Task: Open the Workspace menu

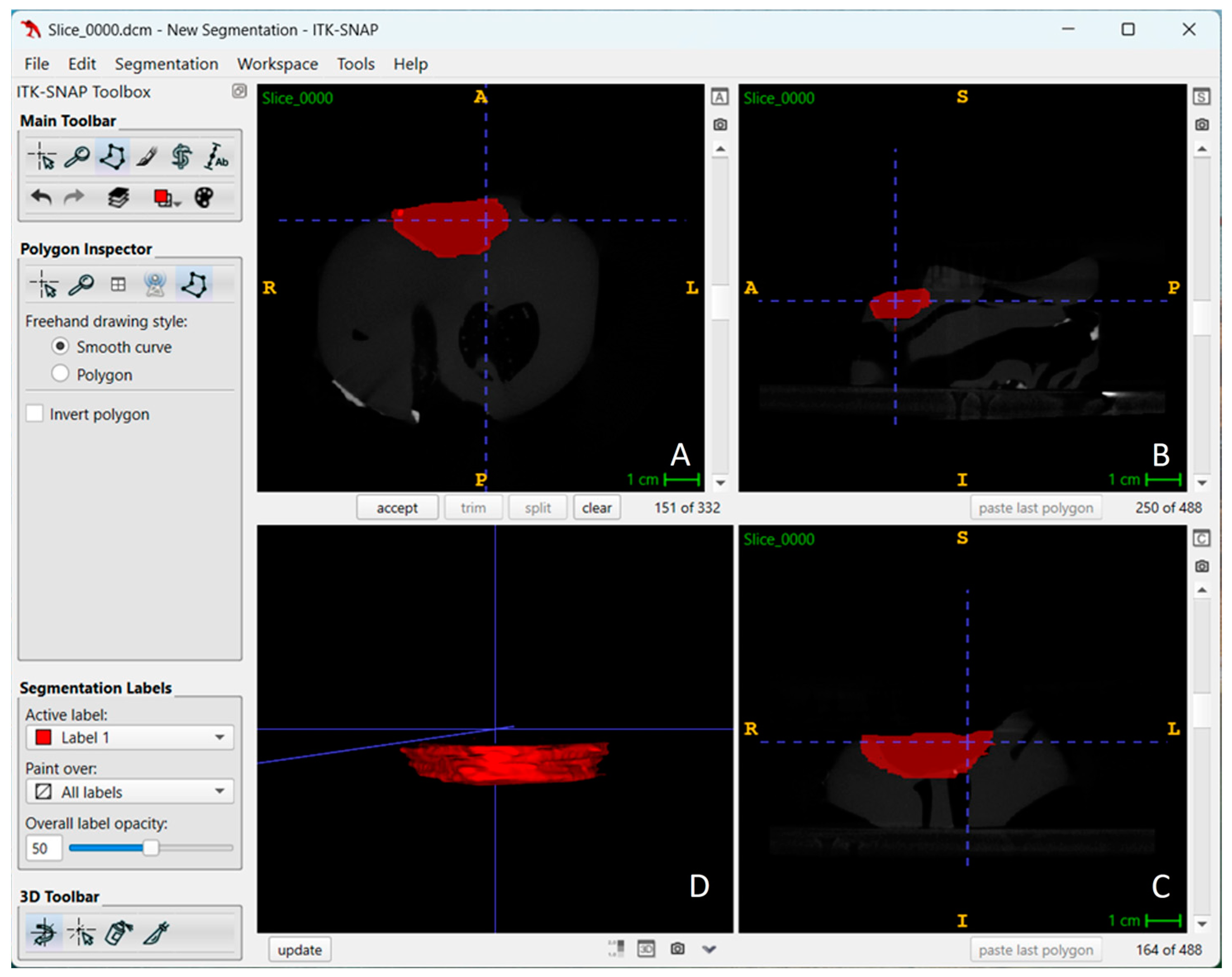Action: click(277, 64)
